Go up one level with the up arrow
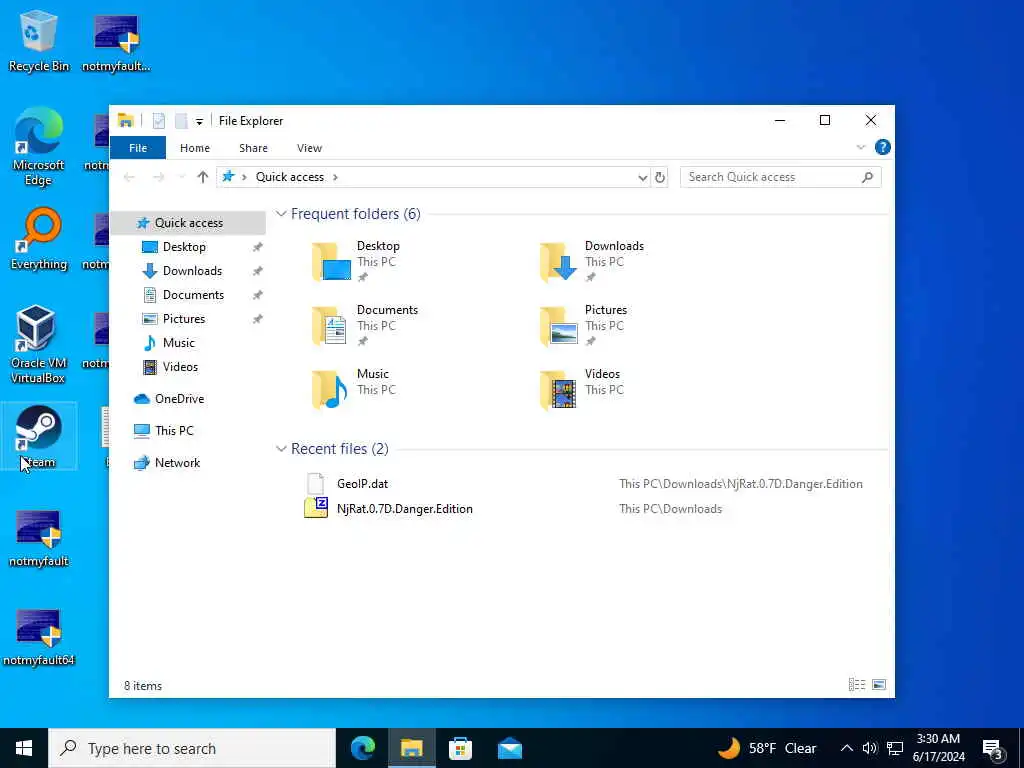The image size is (1024, 768). coord(202,177)
